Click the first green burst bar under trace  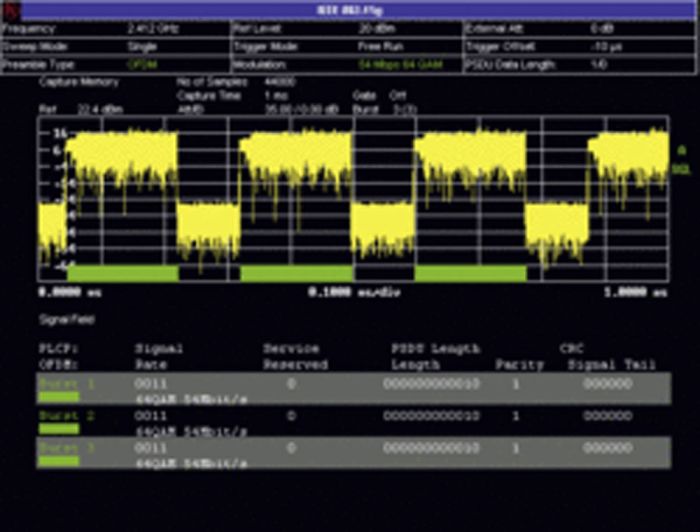tap(123, 274)
